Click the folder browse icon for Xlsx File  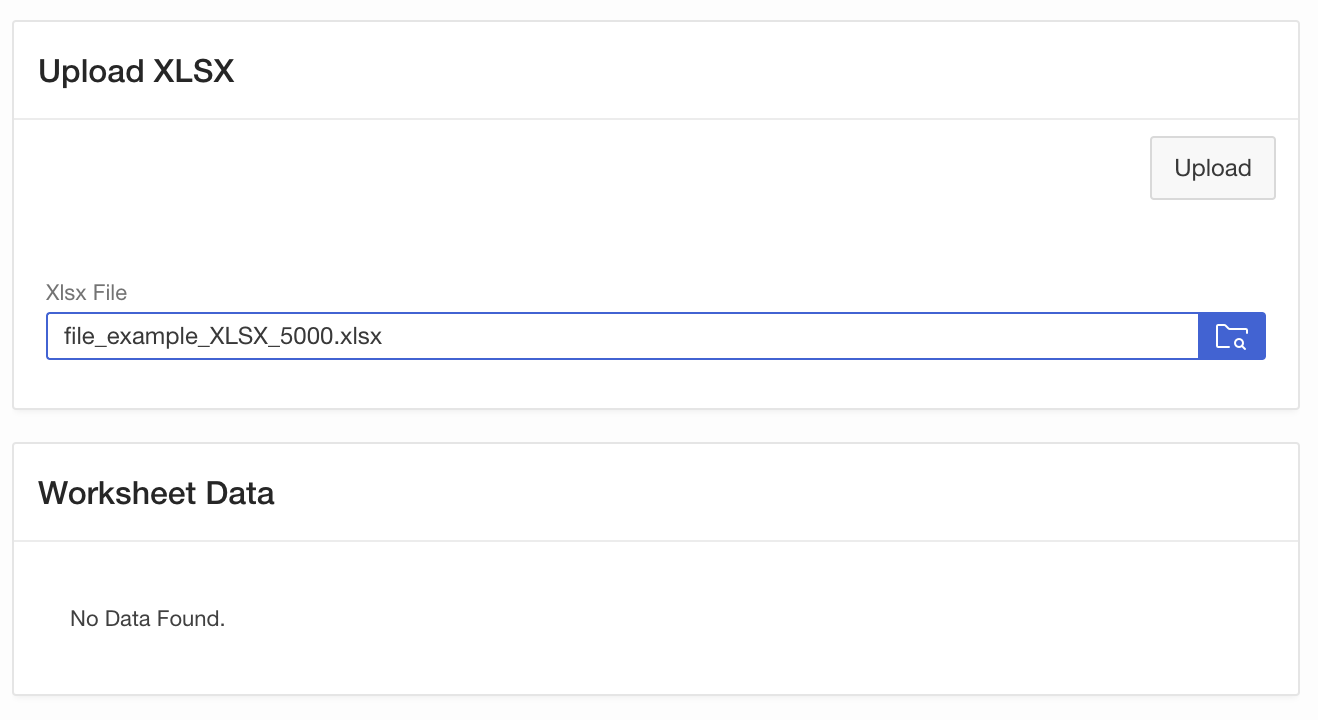[1231, 336]
